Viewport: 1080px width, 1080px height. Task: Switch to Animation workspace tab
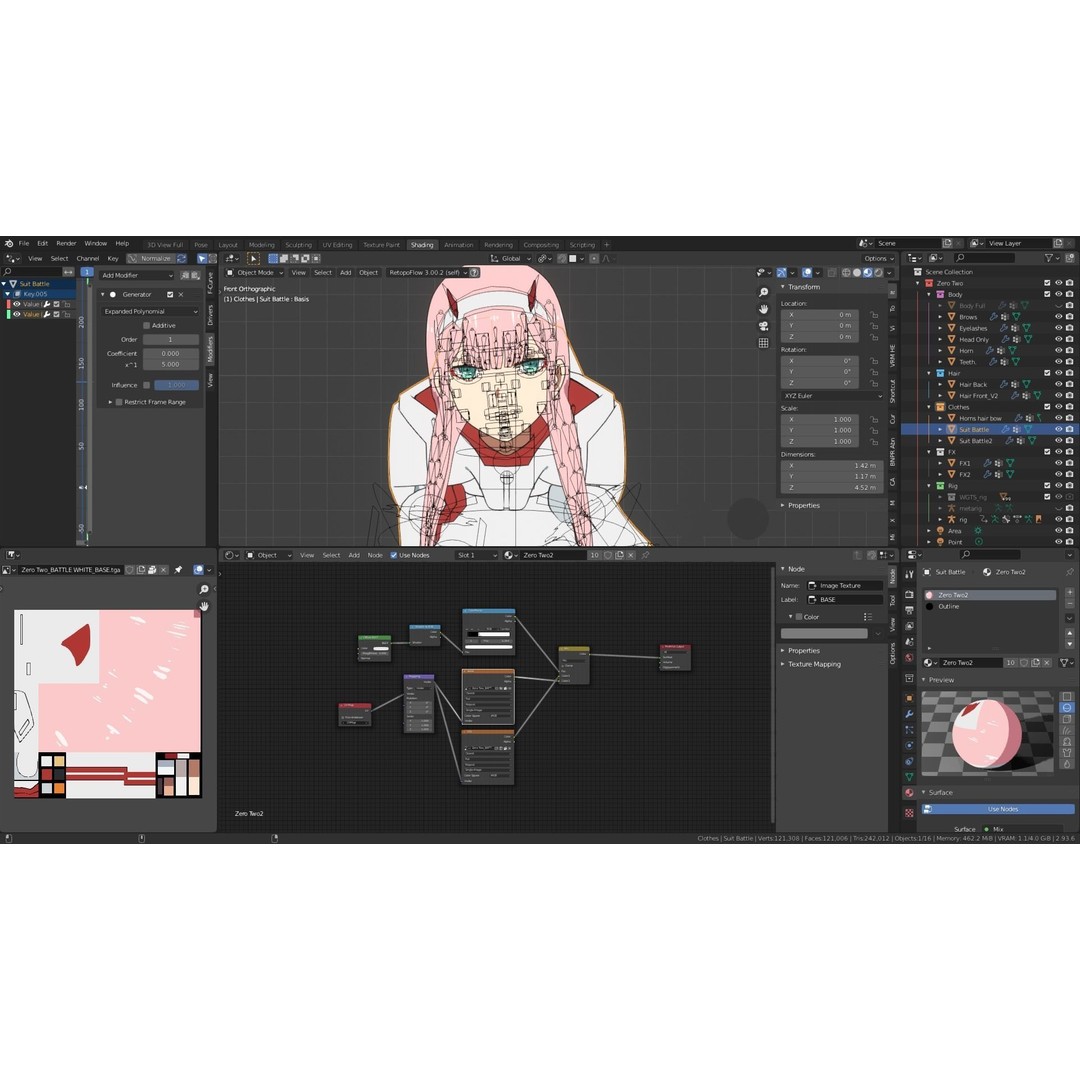point(458,245)
